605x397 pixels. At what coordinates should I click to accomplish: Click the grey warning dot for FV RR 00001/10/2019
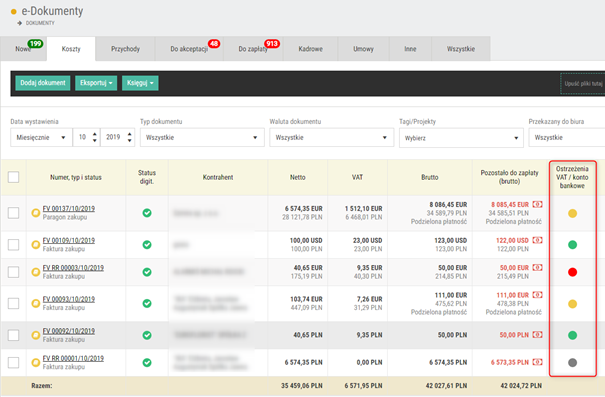click(x=573, y=362)
